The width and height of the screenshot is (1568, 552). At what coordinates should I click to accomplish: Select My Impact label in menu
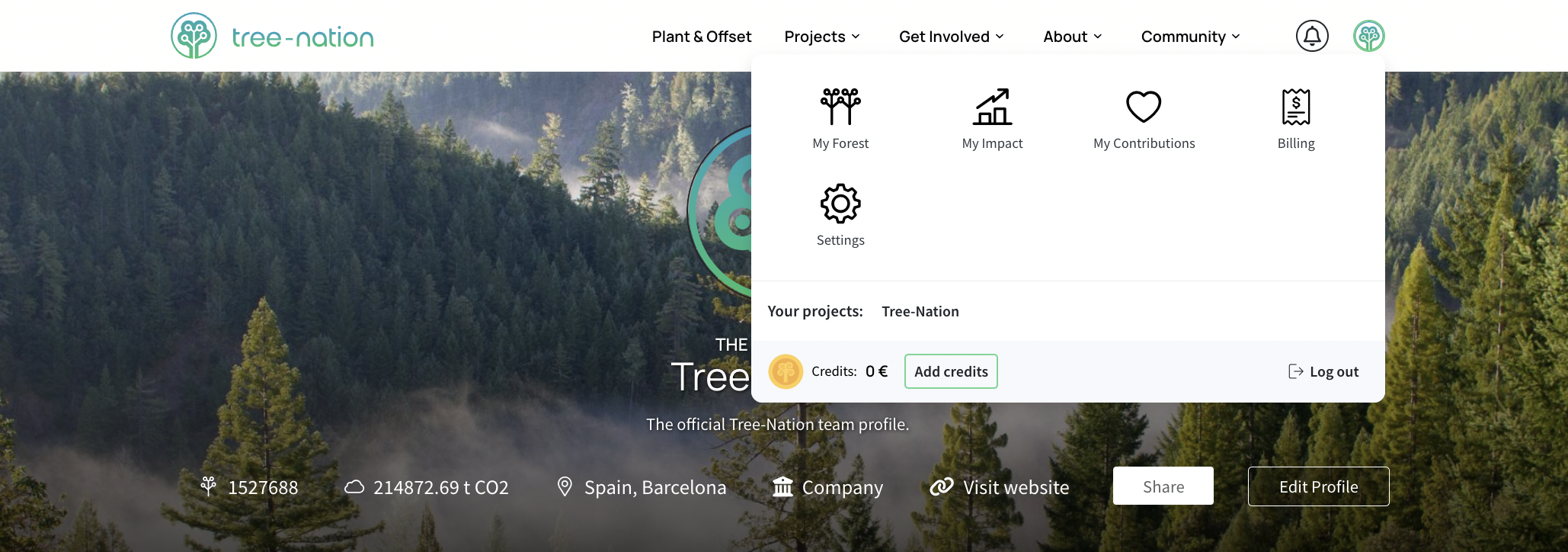[992, 143]
